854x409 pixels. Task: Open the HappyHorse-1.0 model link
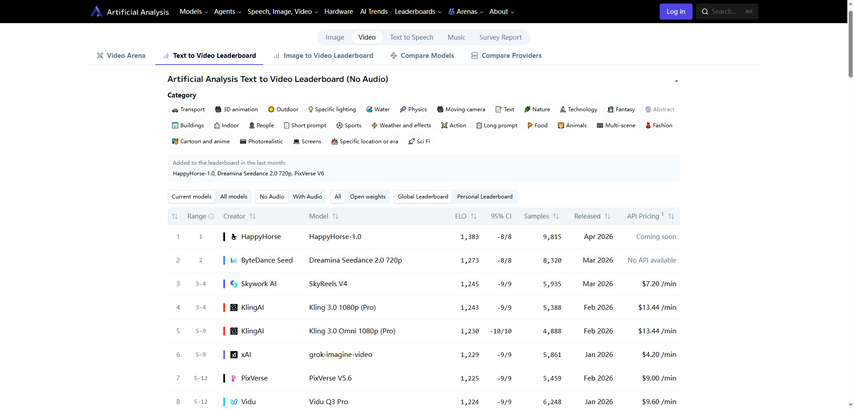(x=335, y=237)
